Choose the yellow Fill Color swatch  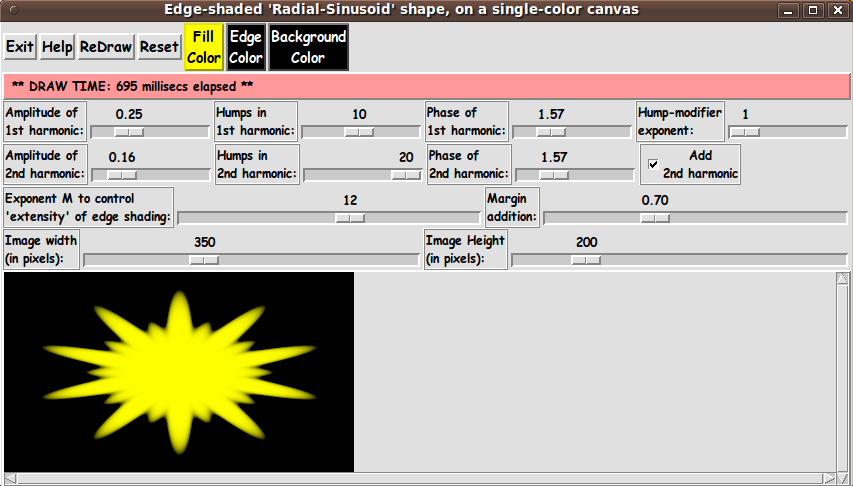pos(204,48)
